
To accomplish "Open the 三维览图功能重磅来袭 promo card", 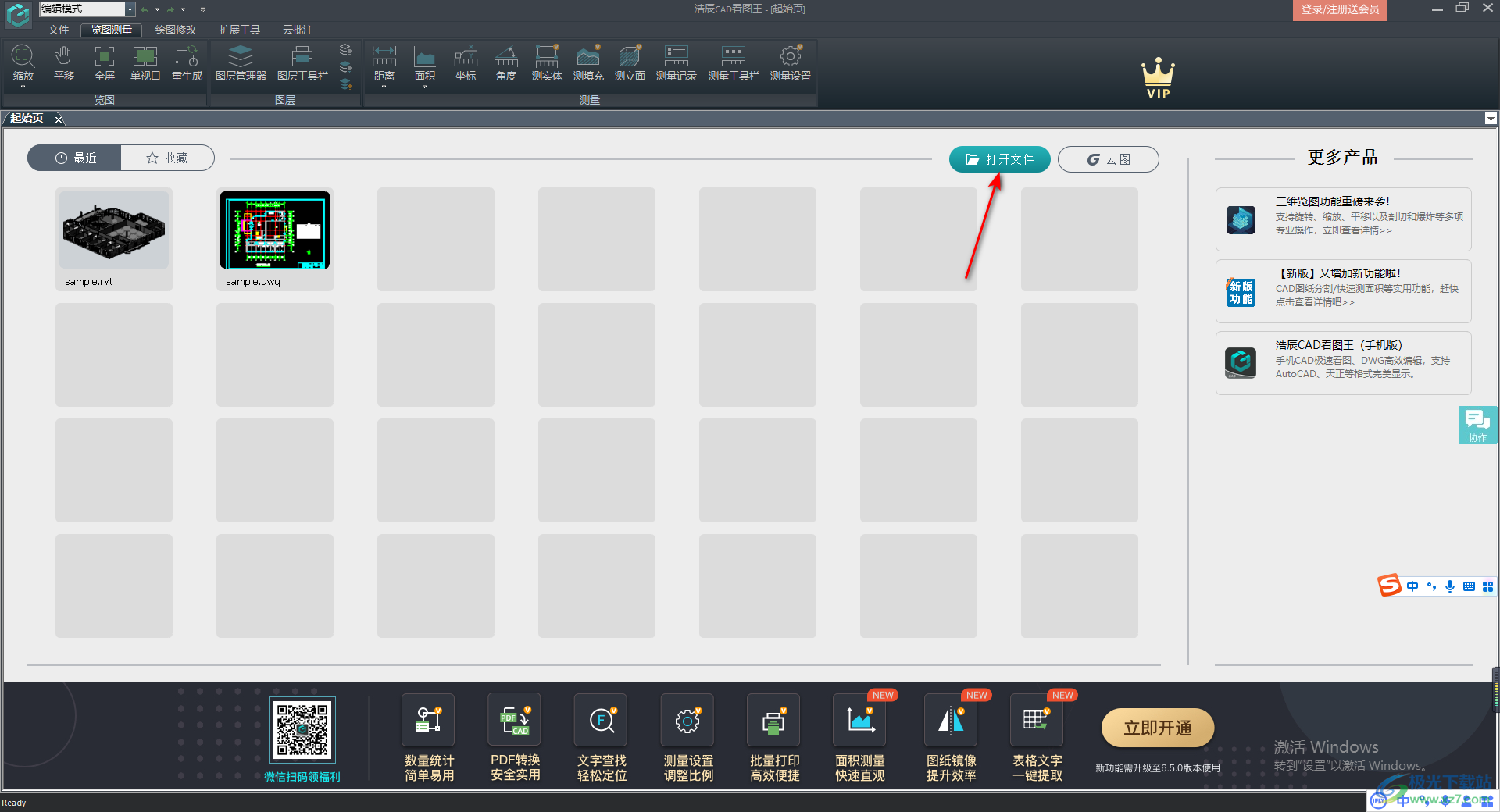I will click(1343, 219).
